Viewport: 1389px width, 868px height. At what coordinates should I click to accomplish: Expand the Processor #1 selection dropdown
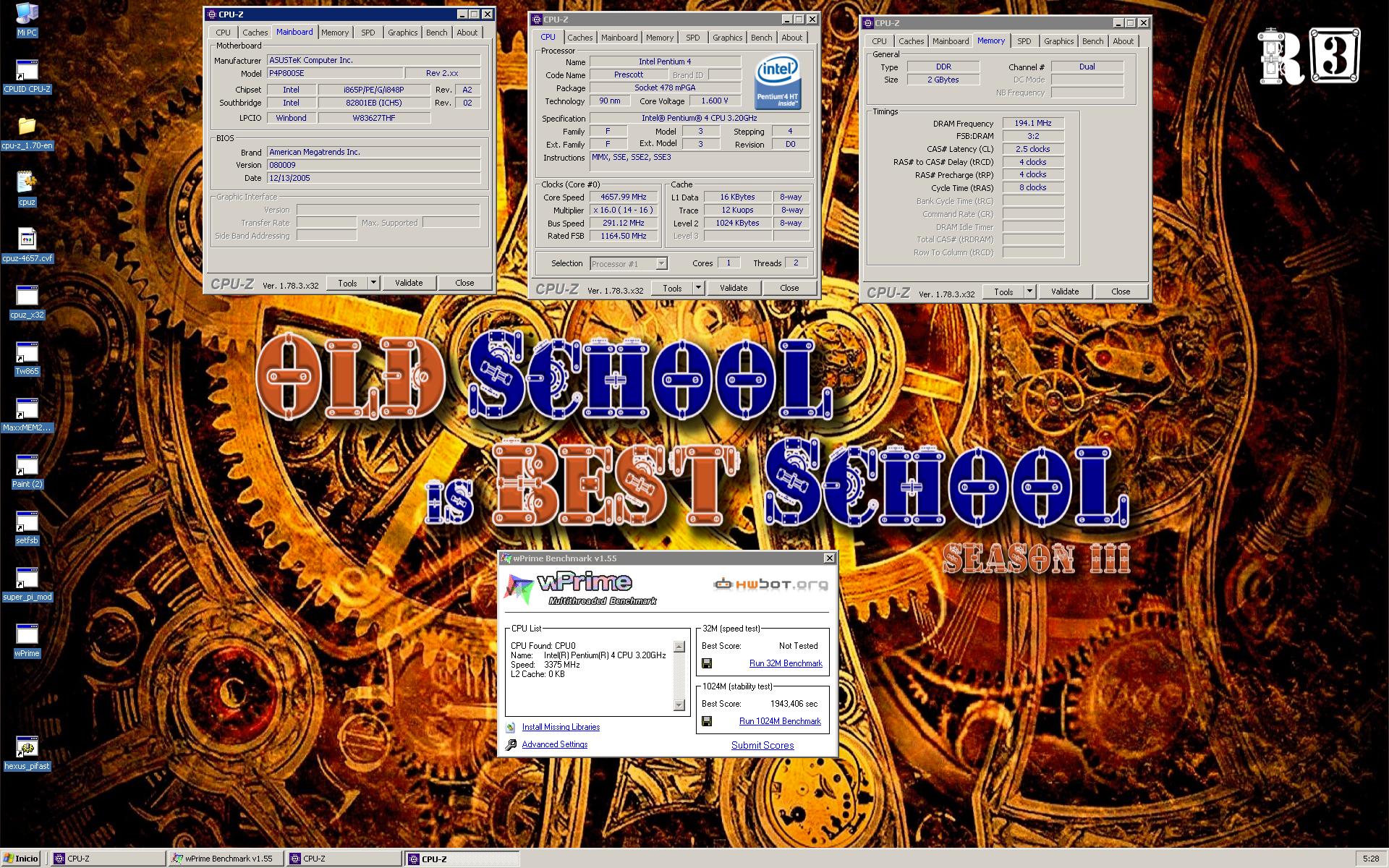[x=661, y=264]
